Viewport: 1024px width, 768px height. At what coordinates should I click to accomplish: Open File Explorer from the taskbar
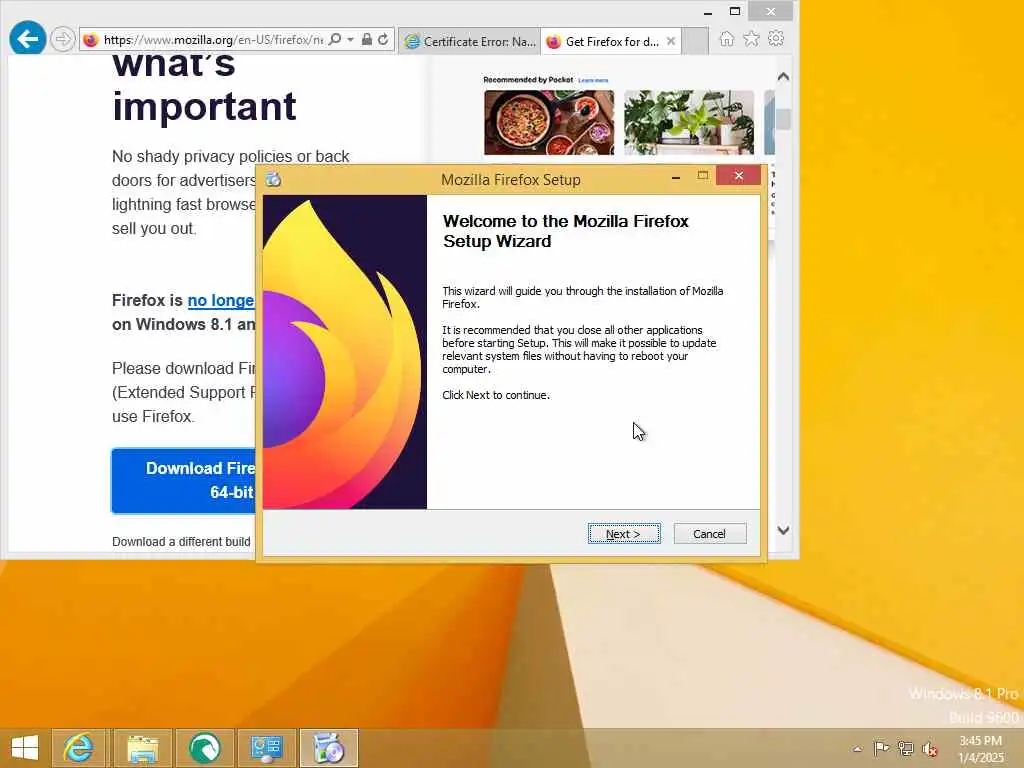[142, 748]
